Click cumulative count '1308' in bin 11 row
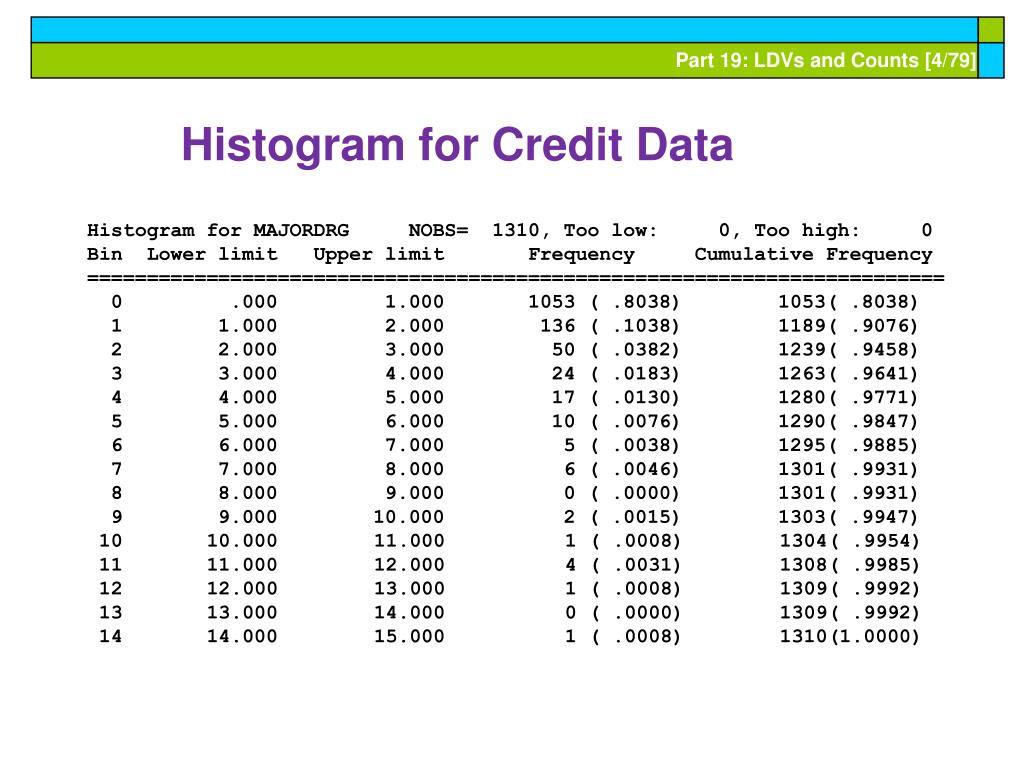This screenshot has width=1024, height=768. (803, 565)
